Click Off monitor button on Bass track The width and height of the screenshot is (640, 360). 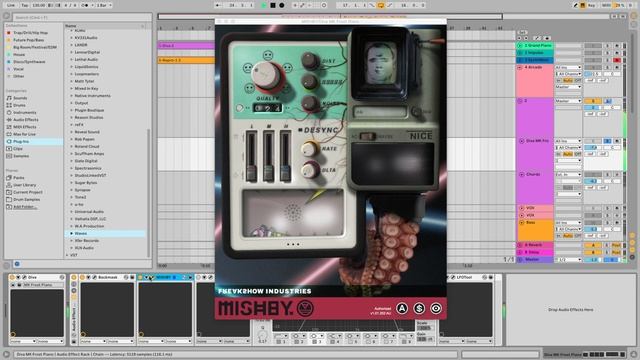click(x=578, y=236)
